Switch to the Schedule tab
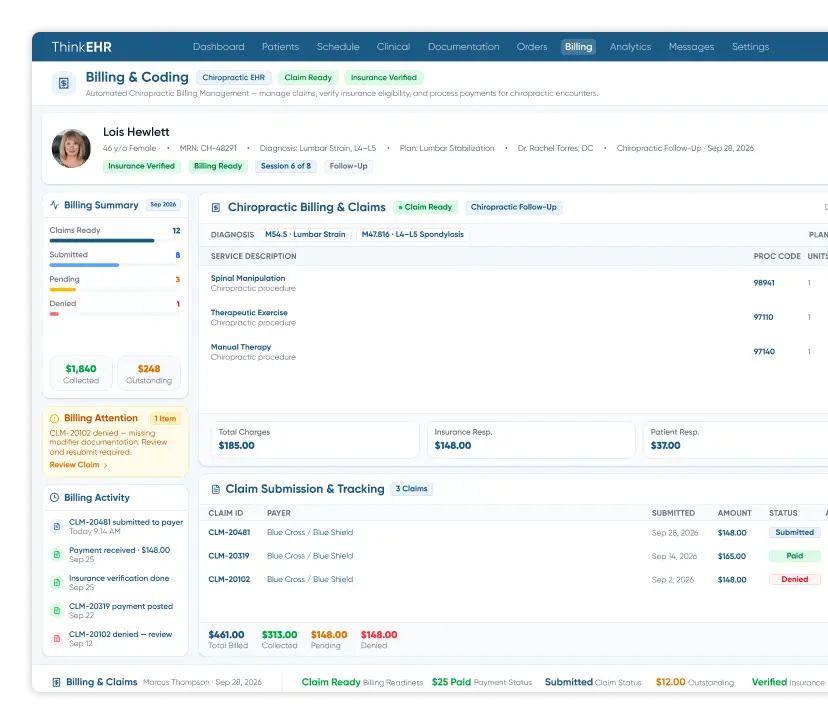This screenshot has height=724, width=828. coord(338,46)
